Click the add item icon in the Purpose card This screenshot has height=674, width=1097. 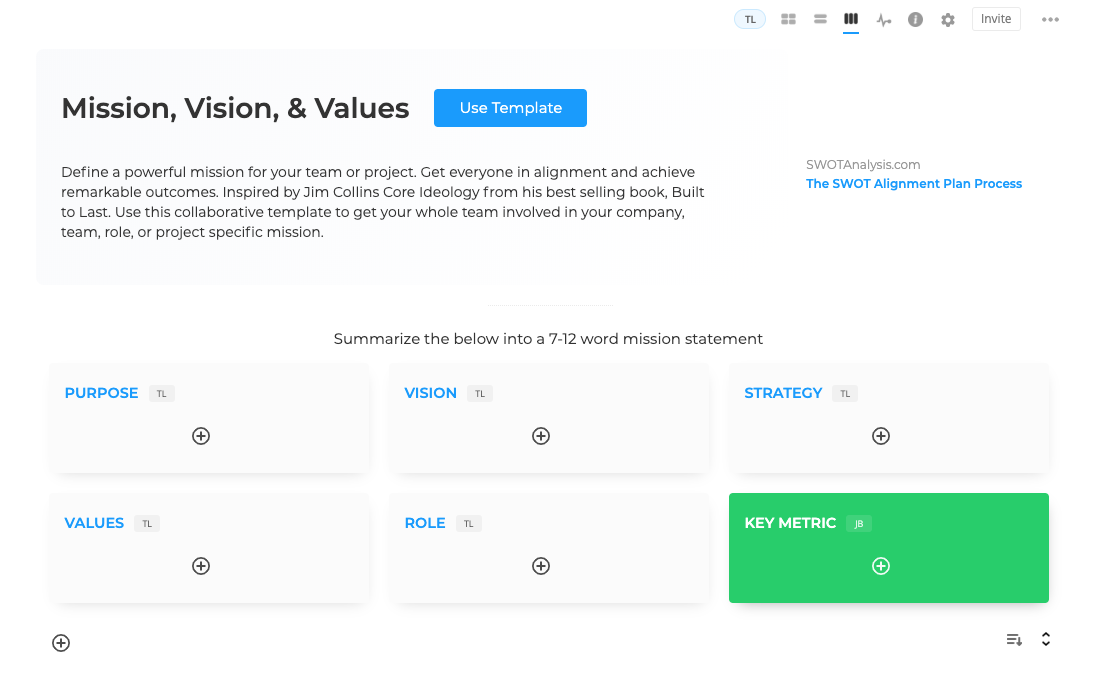pyautogui.click(x=200, y=436)
